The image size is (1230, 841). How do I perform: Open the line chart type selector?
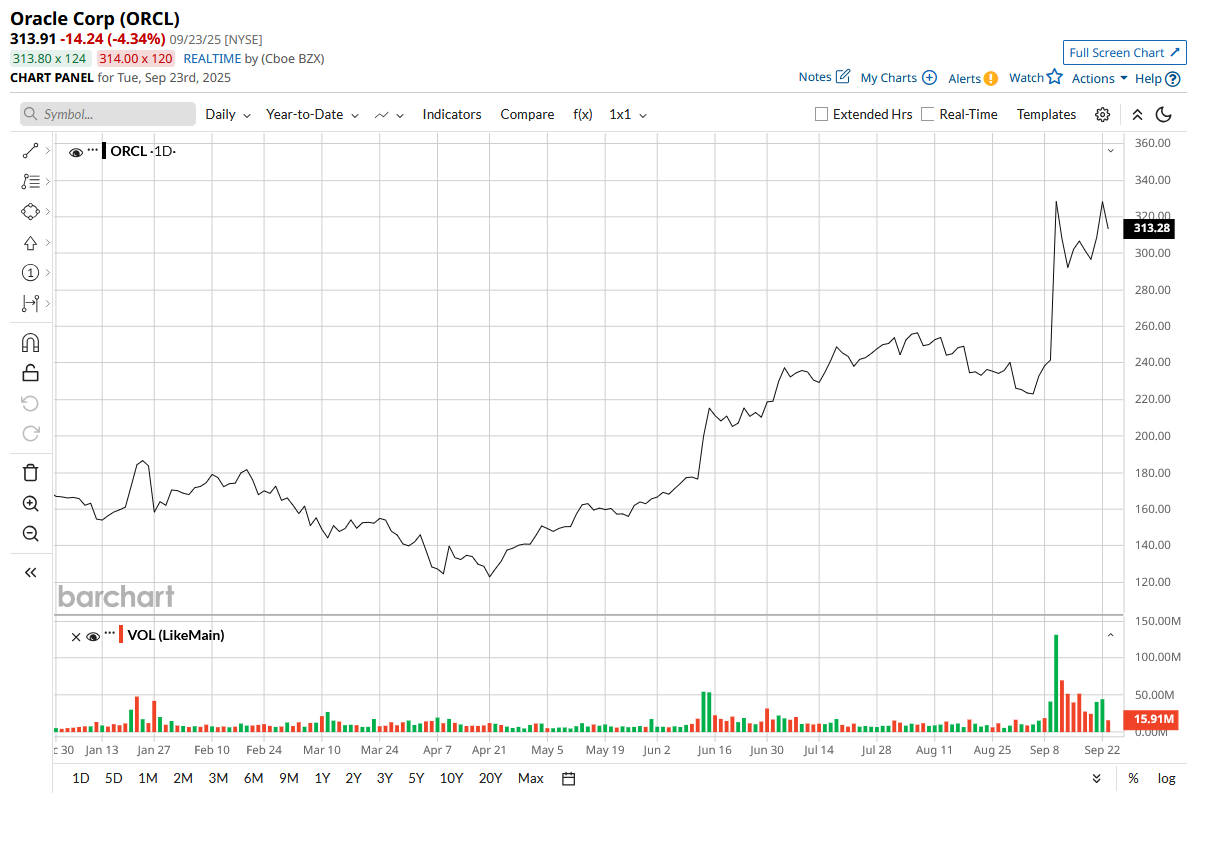click(389, 114)
